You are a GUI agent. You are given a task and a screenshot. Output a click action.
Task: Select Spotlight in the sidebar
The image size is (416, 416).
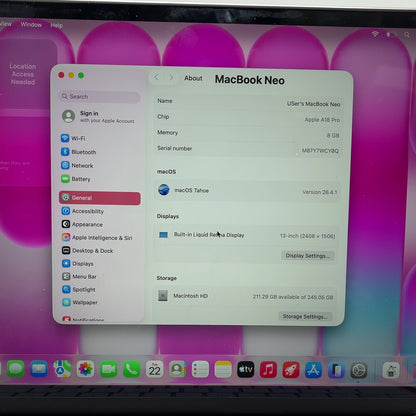[x=79, y=289]
